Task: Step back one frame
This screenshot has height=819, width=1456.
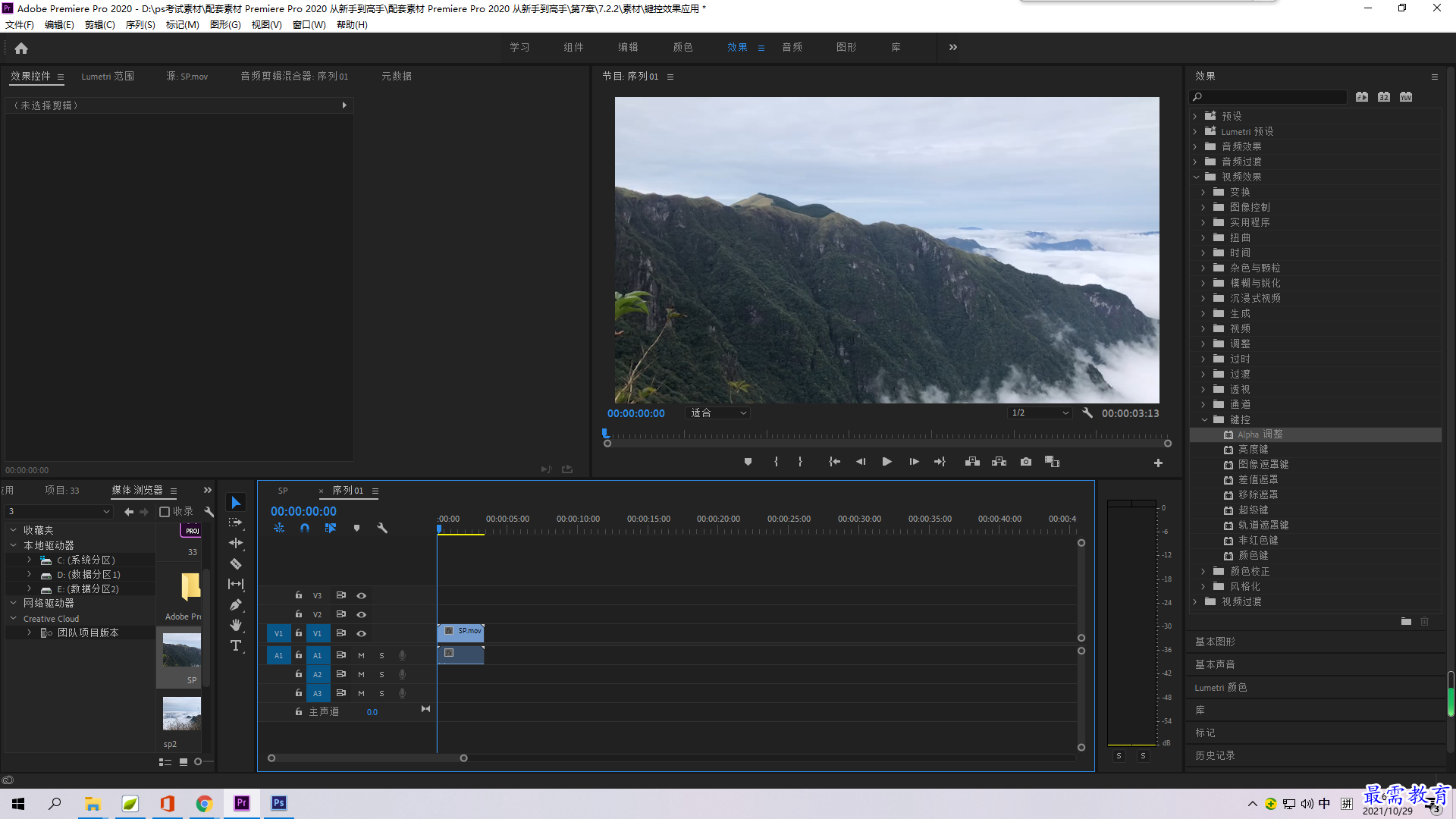Action: [x=861, y=462]
